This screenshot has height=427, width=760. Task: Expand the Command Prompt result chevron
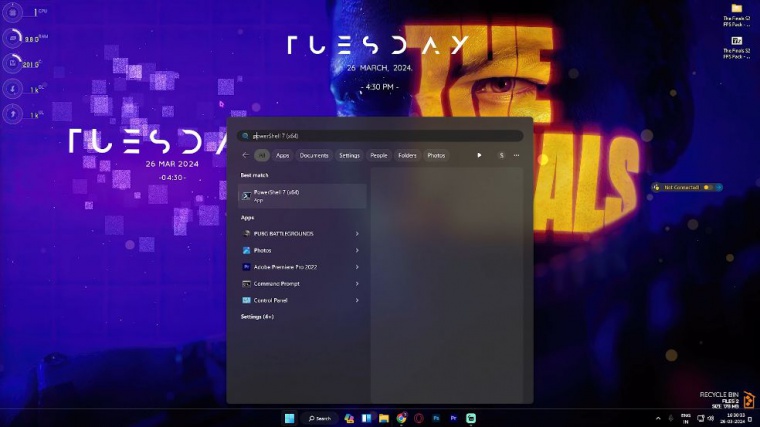click(x=357, y=284)
